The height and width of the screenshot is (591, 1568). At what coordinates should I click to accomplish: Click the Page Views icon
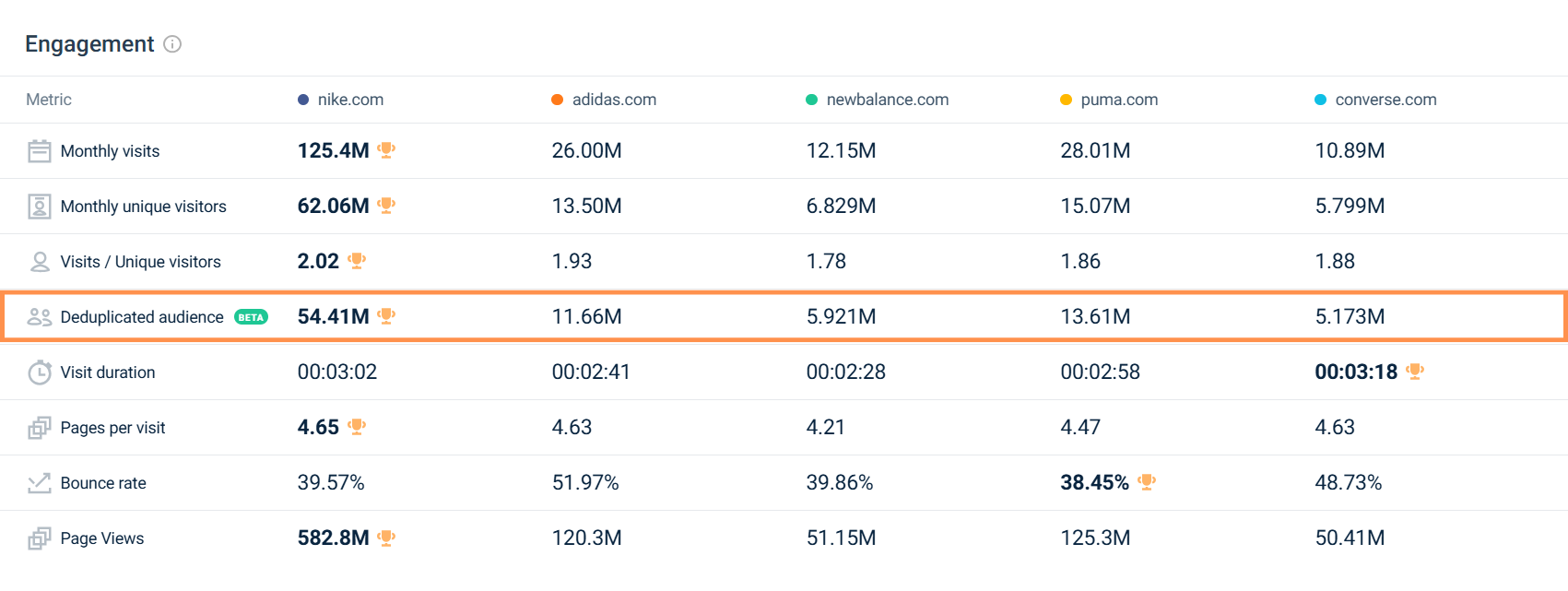click(x=40, y=538)
